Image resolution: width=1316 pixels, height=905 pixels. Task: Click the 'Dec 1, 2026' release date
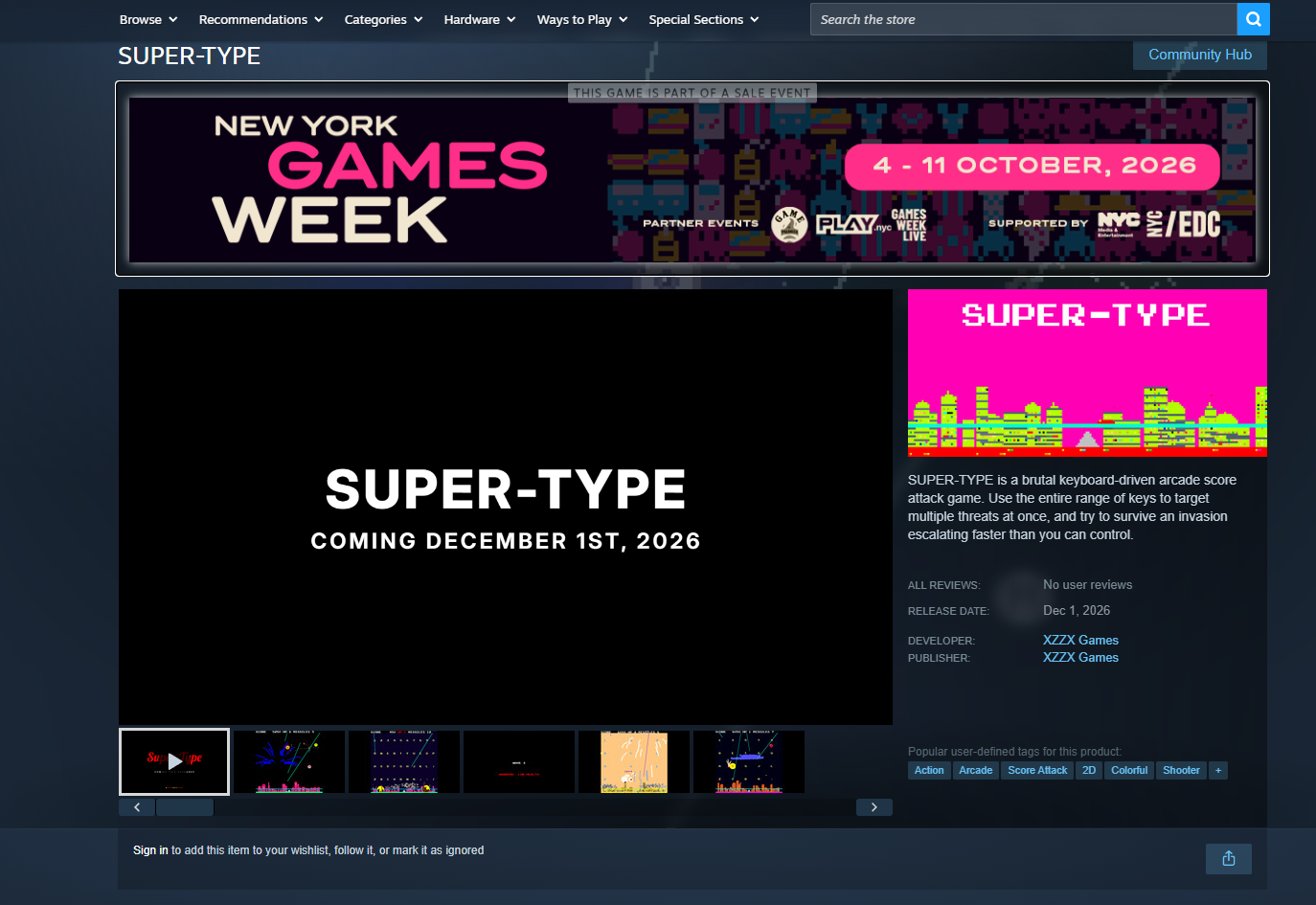[x=1077, y=610]
